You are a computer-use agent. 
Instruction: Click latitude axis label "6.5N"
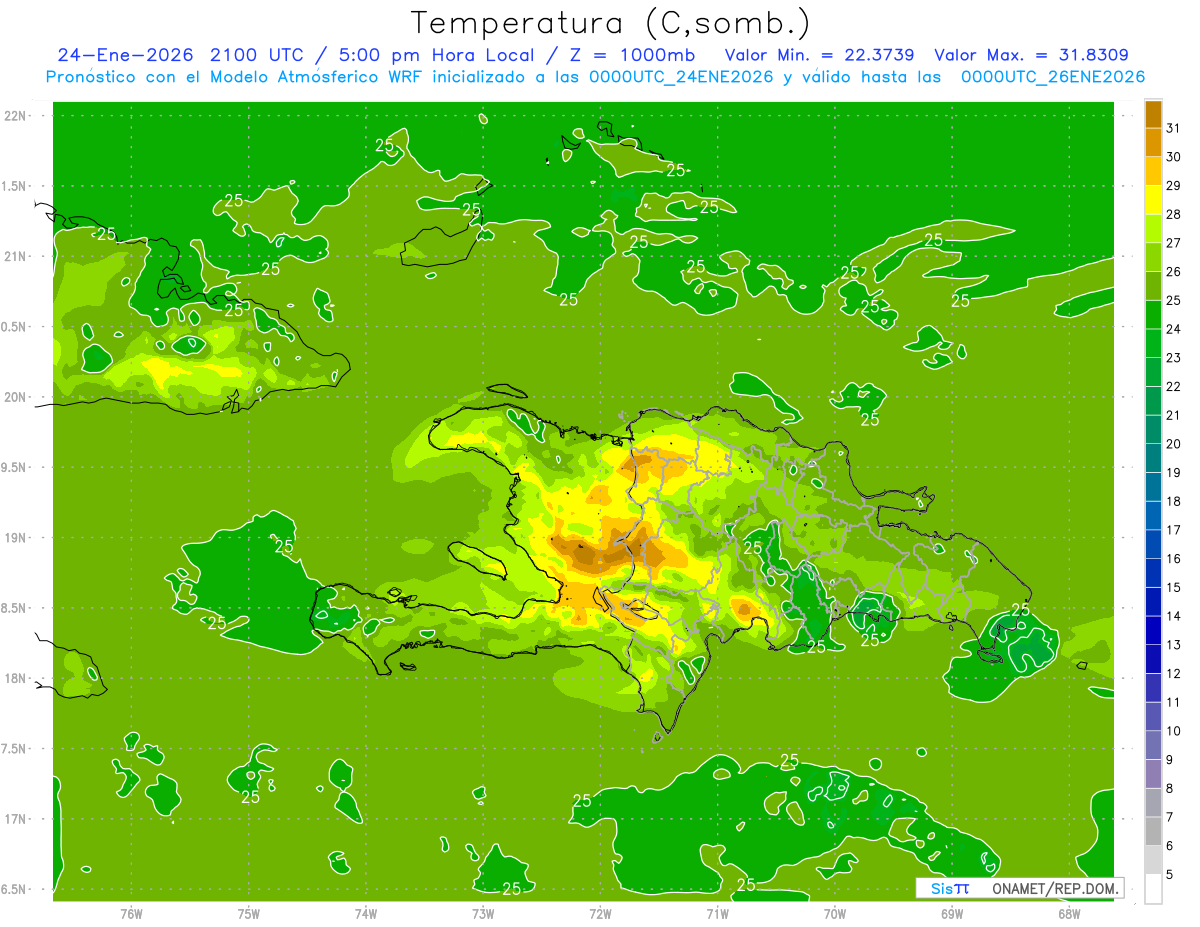click(15, 890)
